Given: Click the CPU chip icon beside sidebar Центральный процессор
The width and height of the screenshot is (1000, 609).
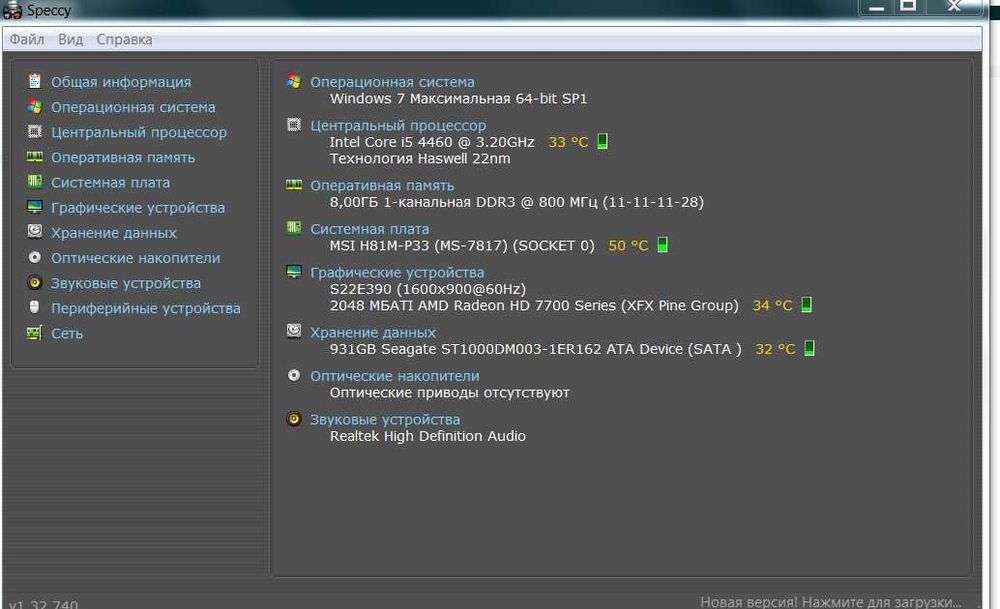Looking at the screenshot, I should (x=34, y=131).
